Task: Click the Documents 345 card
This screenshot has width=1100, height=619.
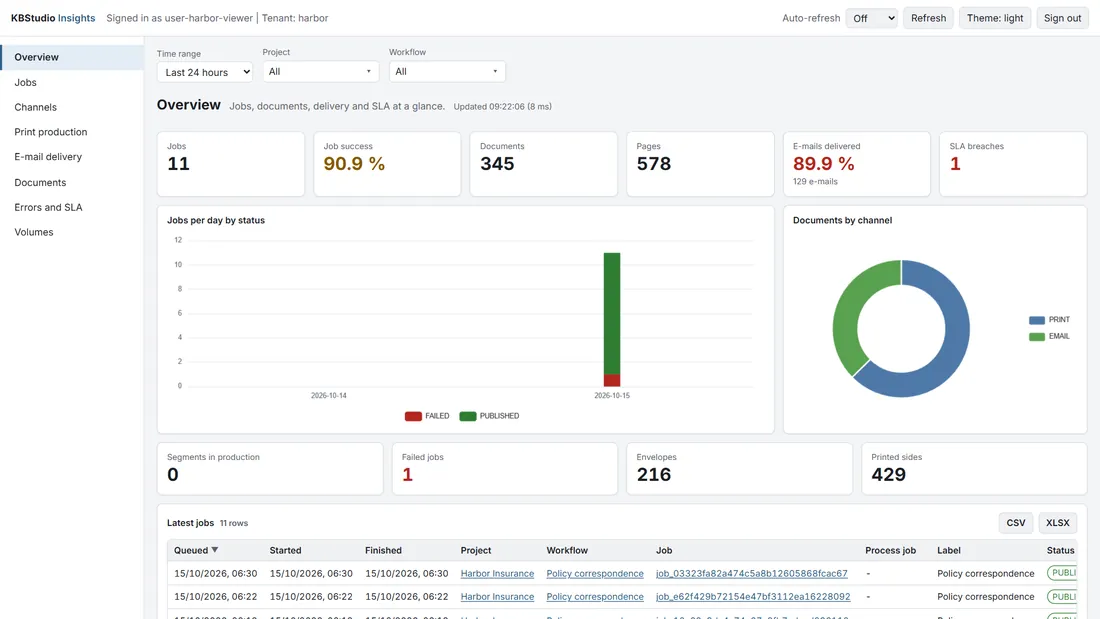Action: tap(544, 164)
